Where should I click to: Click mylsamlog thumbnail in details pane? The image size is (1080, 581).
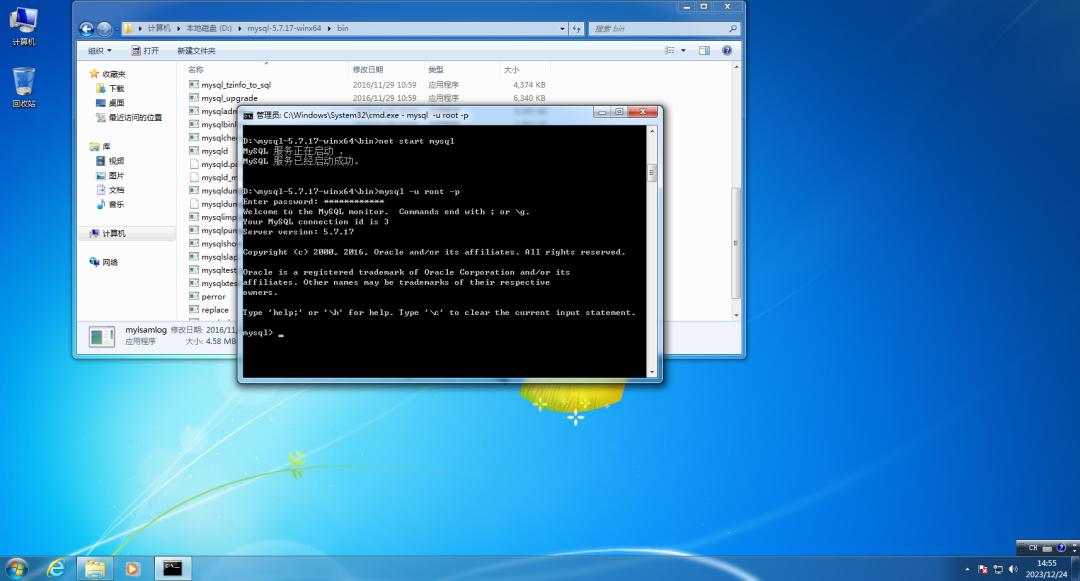pyautogui.click(x=102, y=337)
